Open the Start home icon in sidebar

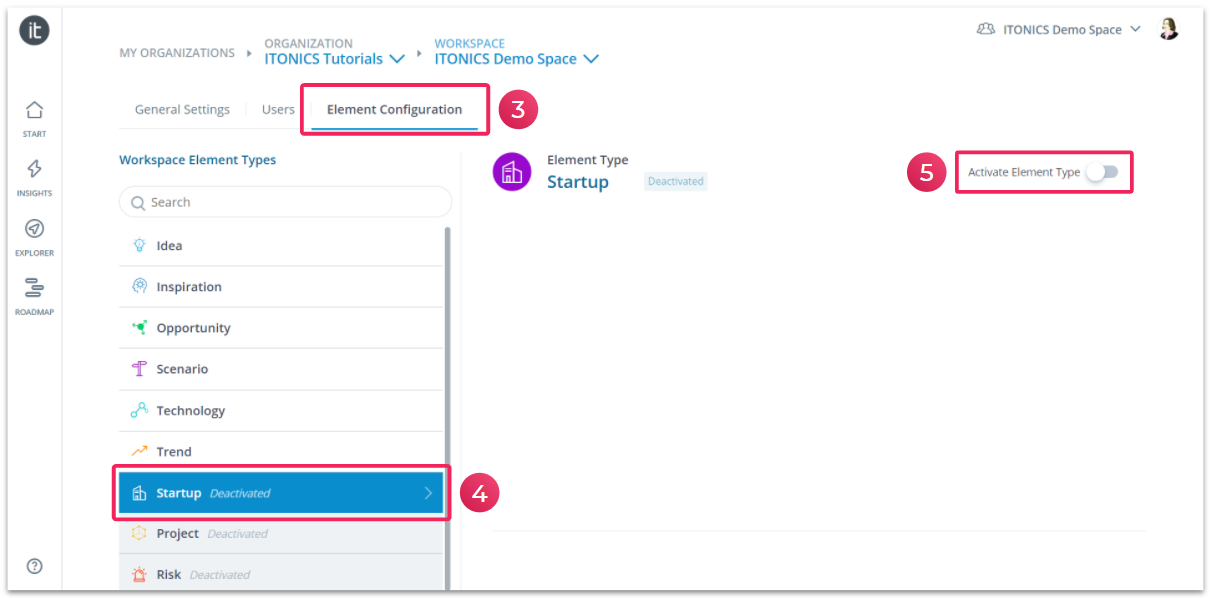[34, 111]
